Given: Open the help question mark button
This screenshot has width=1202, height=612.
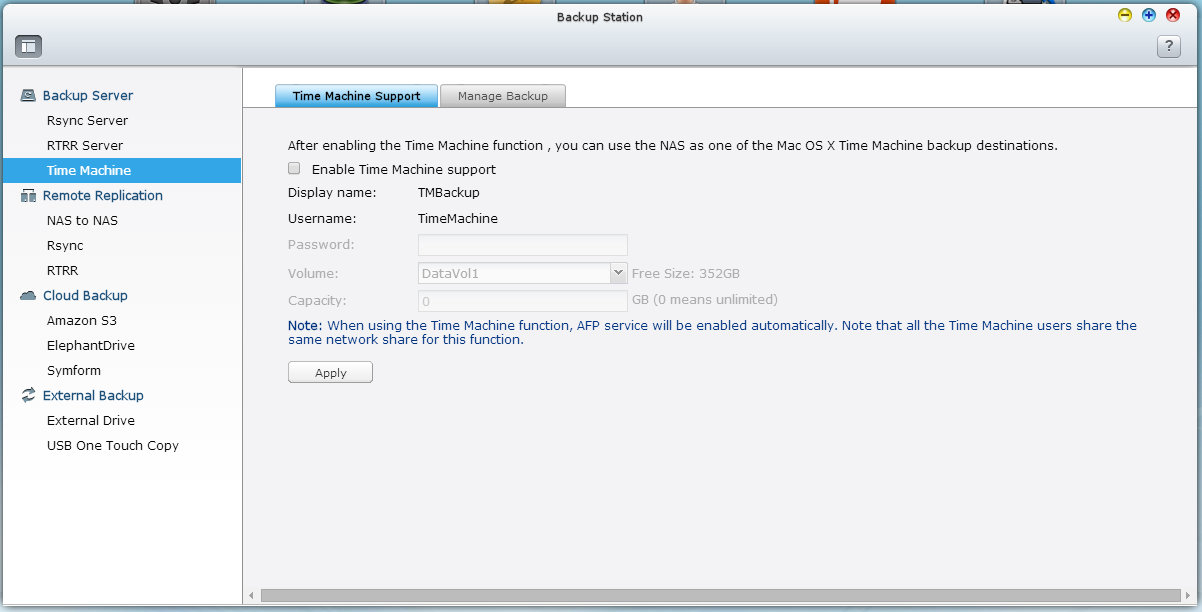Looking at the screenshot, I should [x=1168, y=46].
